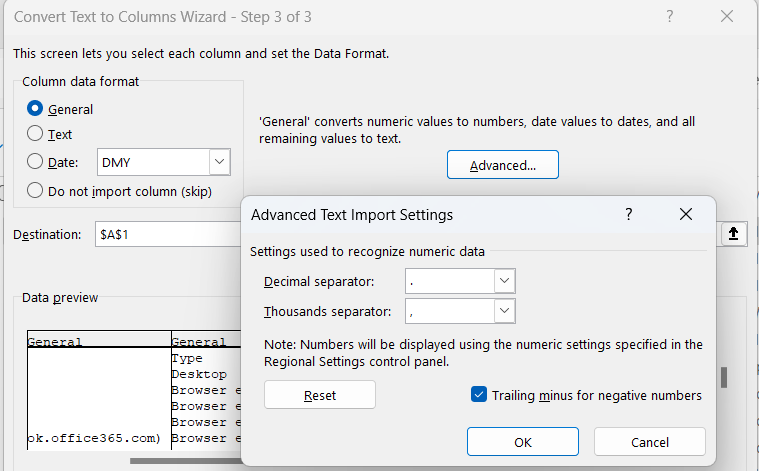Select the Text column data format
This screenshot has width=759, height=471.
[36, 134]
